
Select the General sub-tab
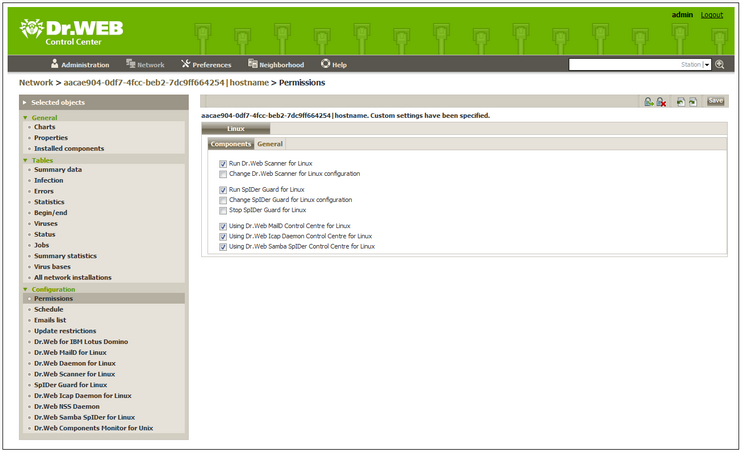(x=270, y=144)
